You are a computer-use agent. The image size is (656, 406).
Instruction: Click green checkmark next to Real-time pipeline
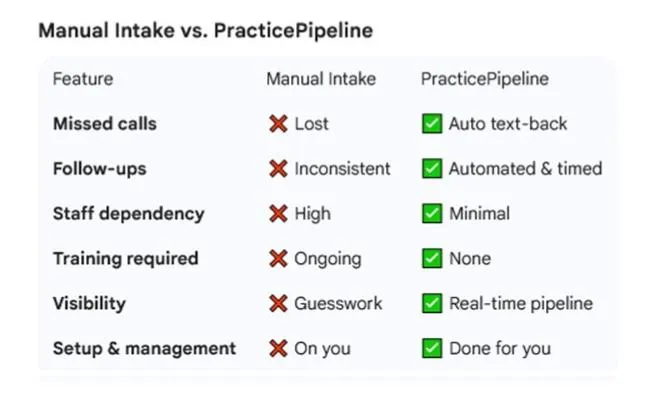pos(432,303)
